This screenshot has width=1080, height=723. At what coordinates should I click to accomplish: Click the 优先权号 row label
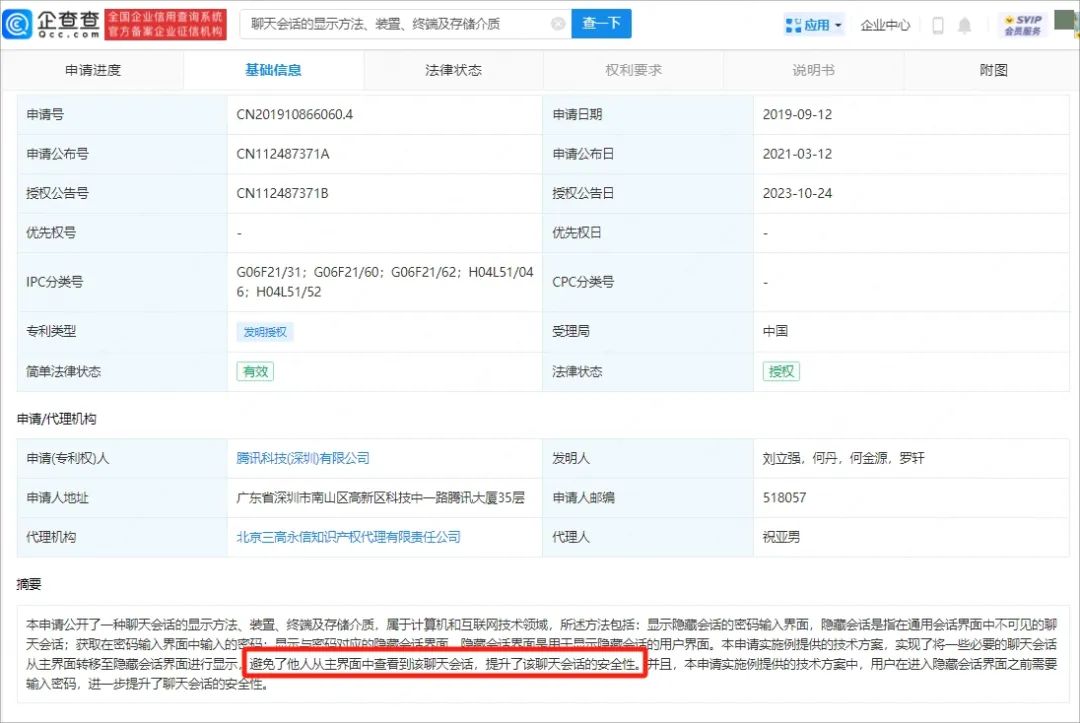[51, 233]
